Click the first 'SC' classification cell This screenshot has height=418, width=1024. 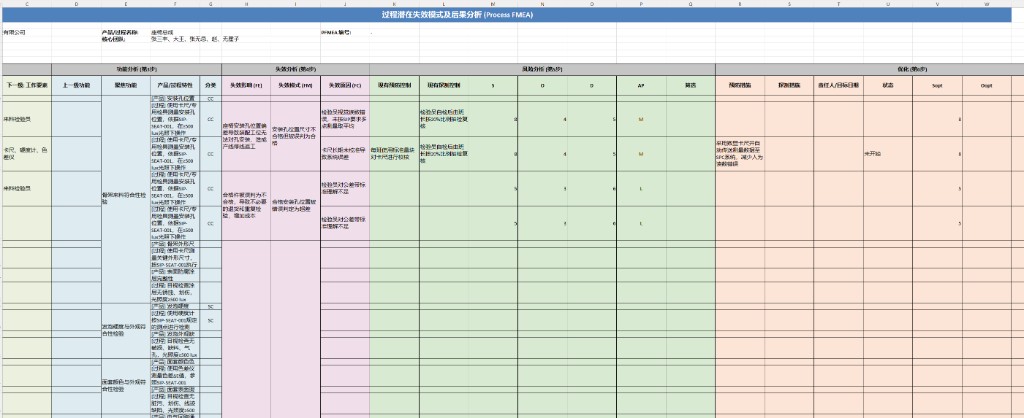coord(210,306)
